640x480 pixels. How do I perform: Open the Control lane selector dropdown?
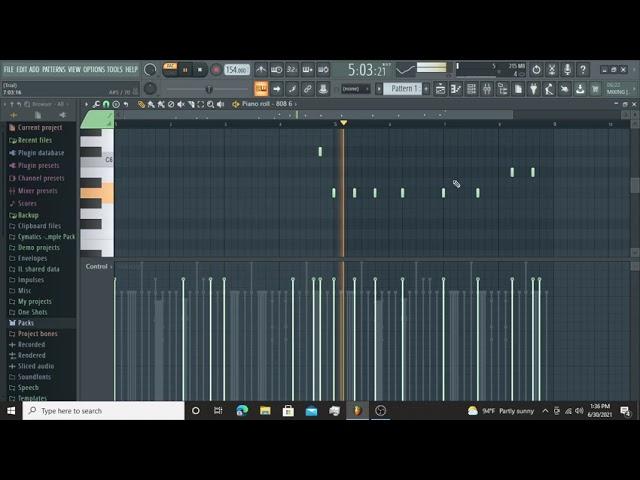point(98,267)
